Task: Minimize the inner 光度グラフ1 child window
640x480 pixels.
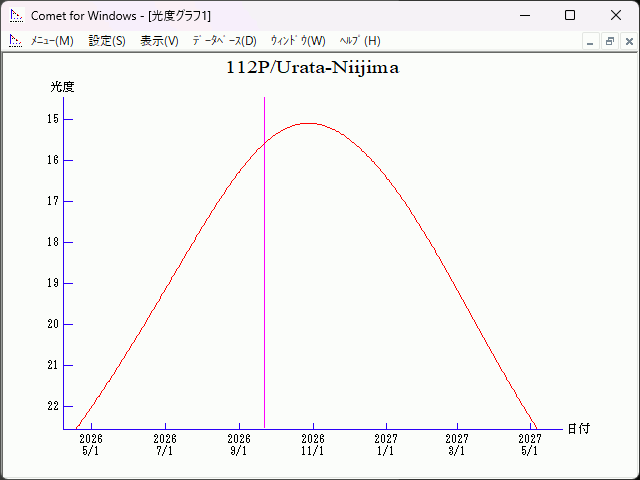Action: tap(591, 41)
